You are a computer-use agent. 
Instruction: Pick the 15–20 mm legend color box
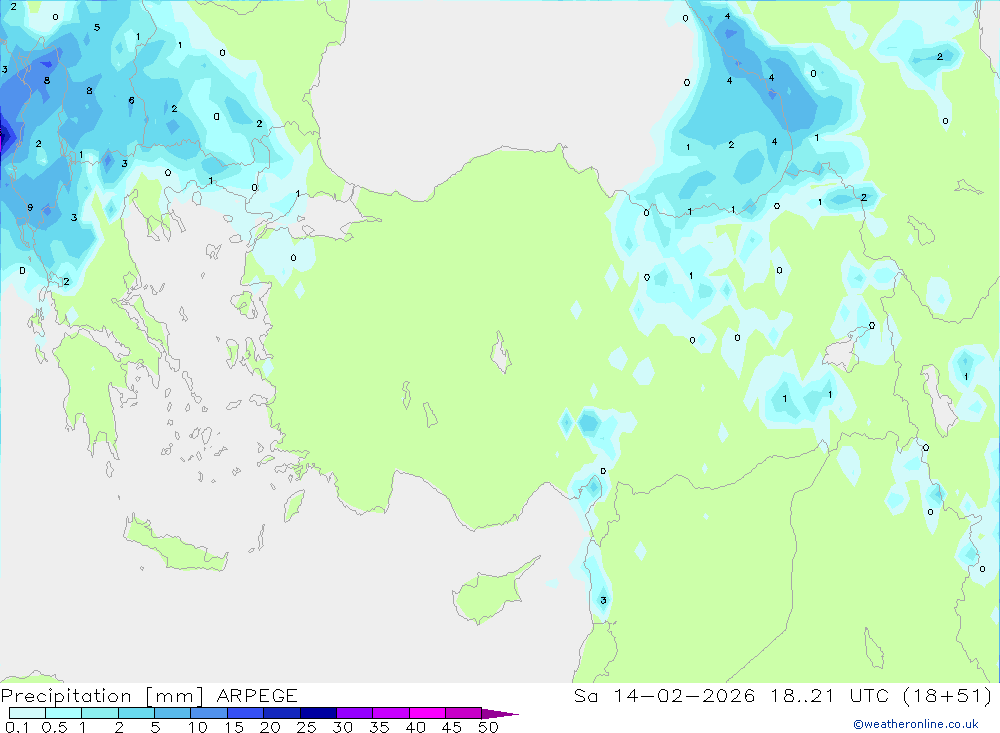pos(246,713)
